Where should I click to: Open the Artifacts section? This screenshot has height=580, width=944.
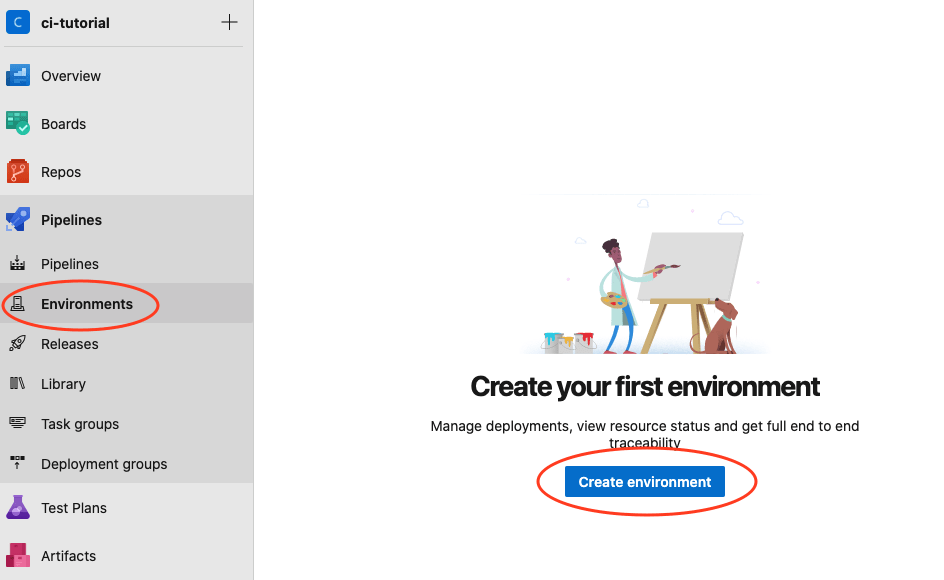point(69,556)
